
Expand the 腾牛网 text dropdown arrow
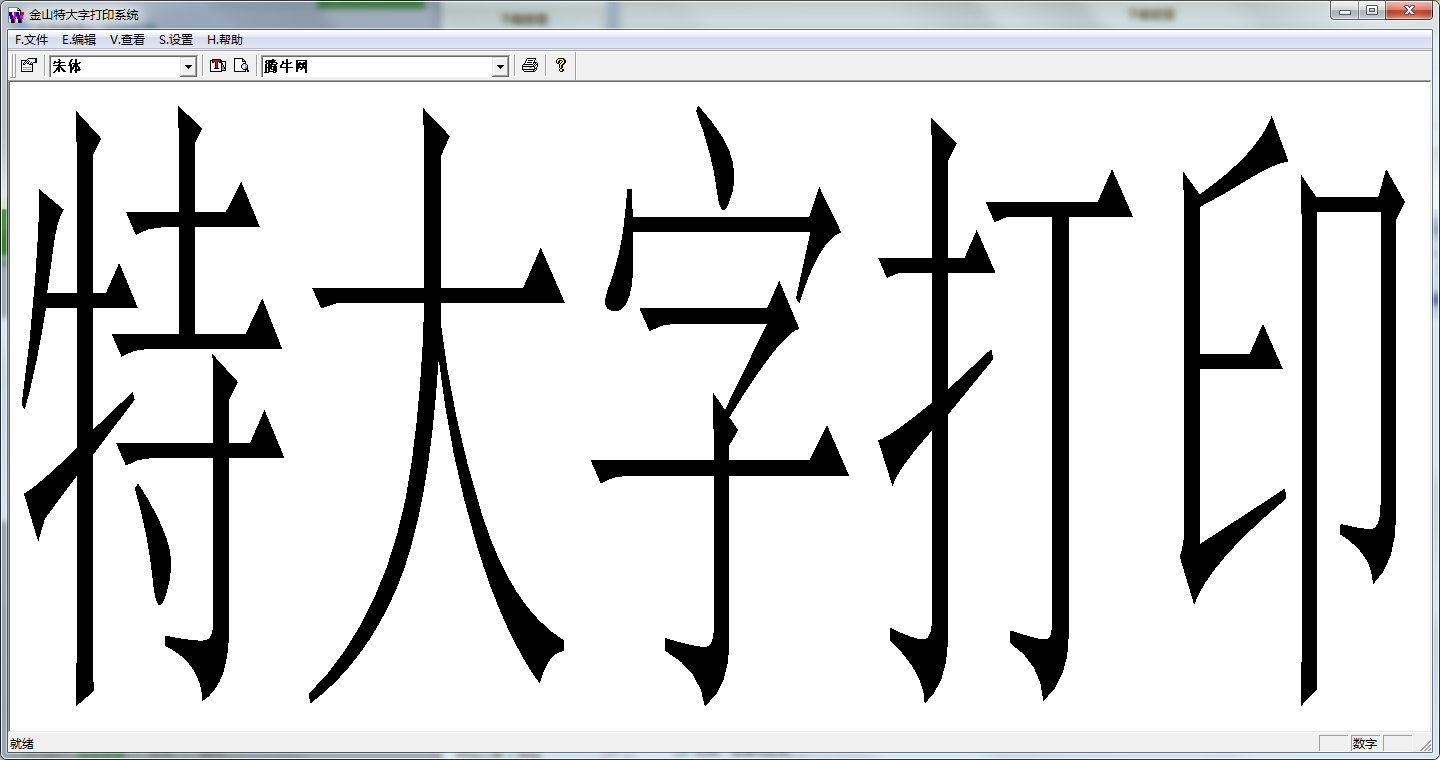pos(500,67)
